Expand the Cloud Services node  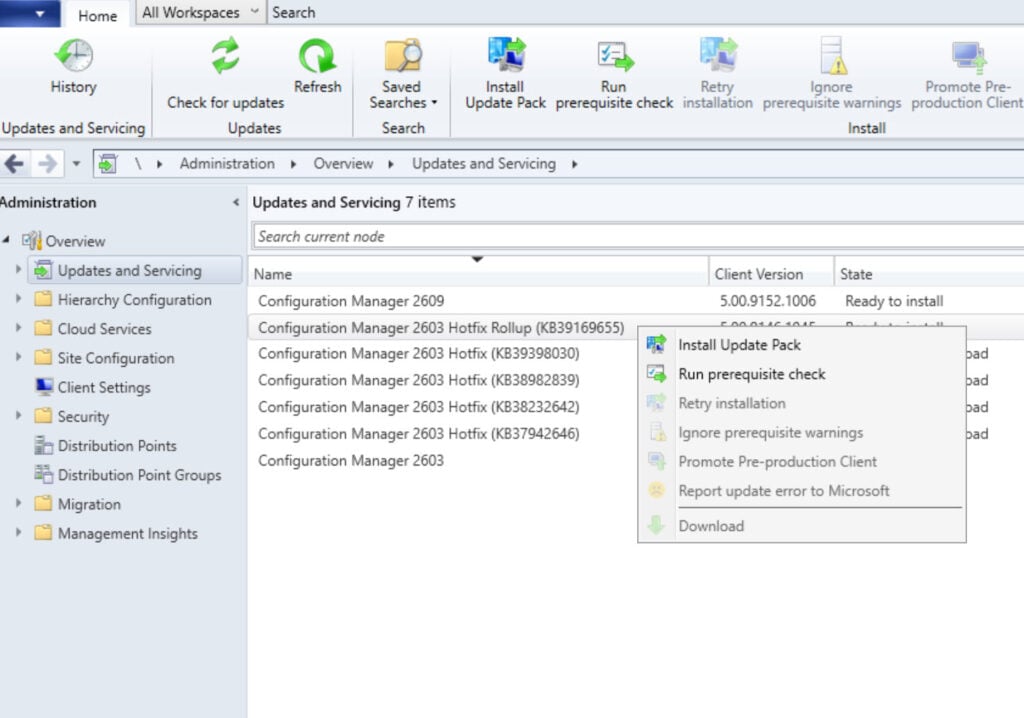[18, 327]
